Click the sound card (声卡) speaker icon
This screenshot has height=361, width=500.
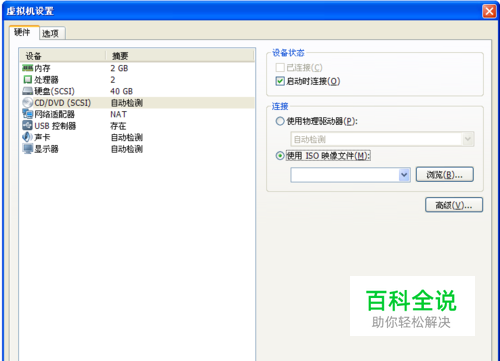click(x=27, y=137)
